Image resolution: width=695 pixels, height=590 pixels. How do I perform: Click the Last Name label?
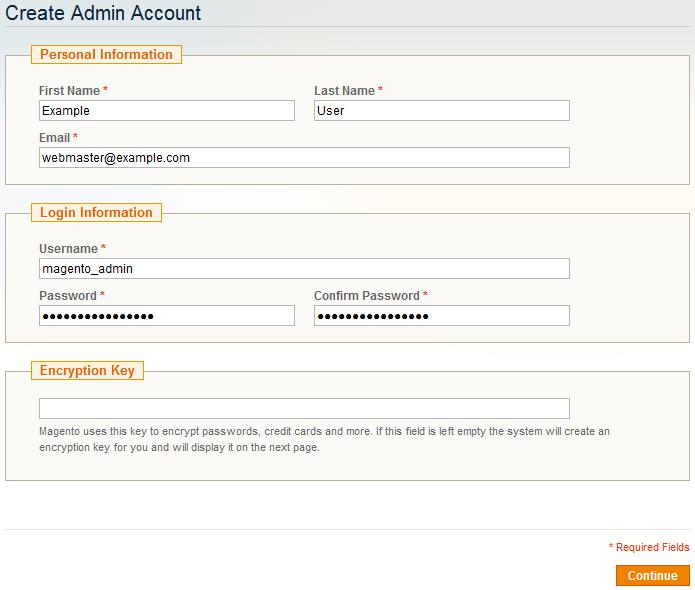pyautogui.click(x=344, y=91)
